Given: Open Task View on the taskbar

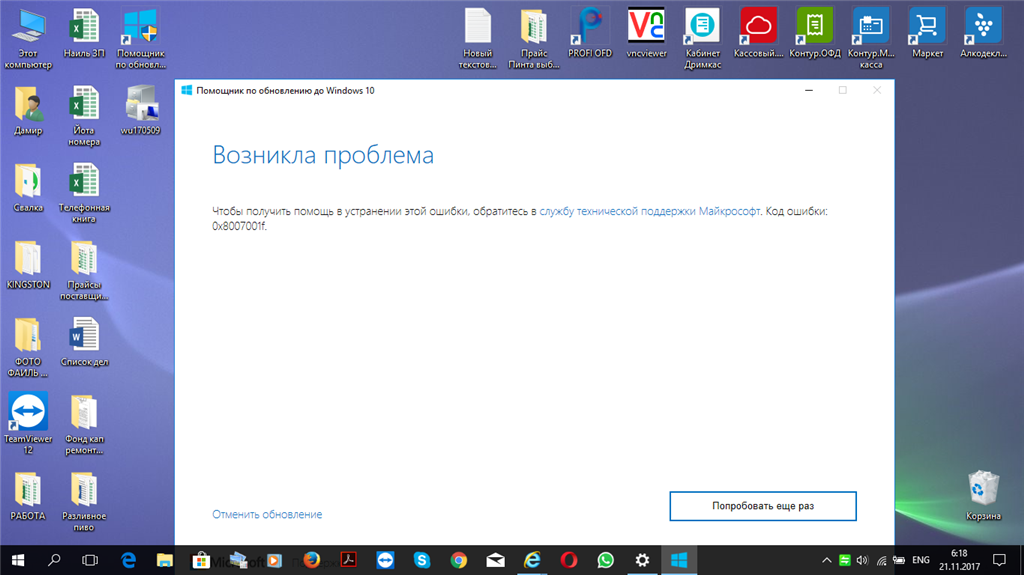Looking at the screenshot, I should click(x=89, y=560).
